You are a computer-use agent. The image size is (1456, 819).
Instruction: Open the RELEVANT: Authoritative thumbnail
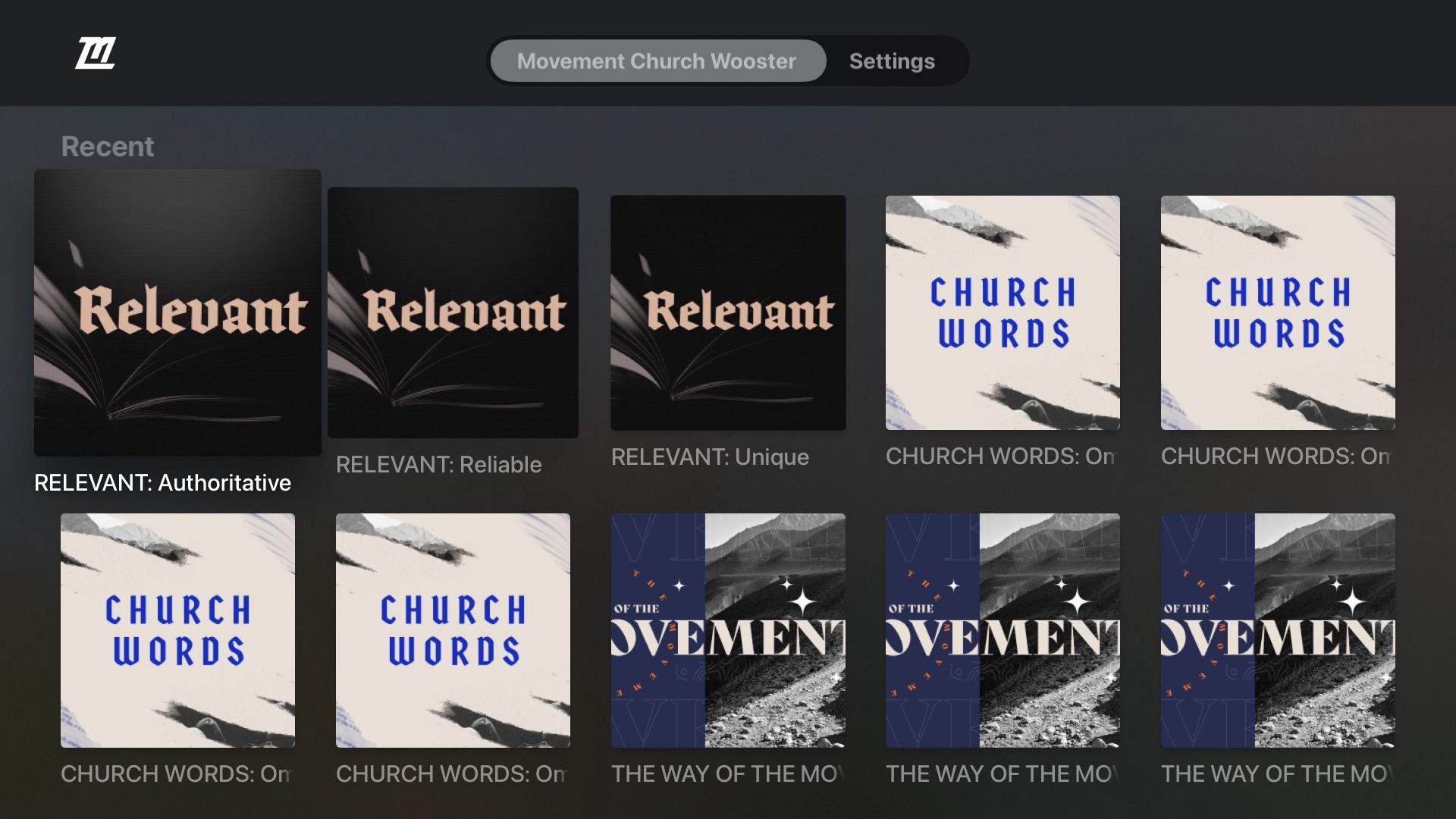[x=177, y=312]
